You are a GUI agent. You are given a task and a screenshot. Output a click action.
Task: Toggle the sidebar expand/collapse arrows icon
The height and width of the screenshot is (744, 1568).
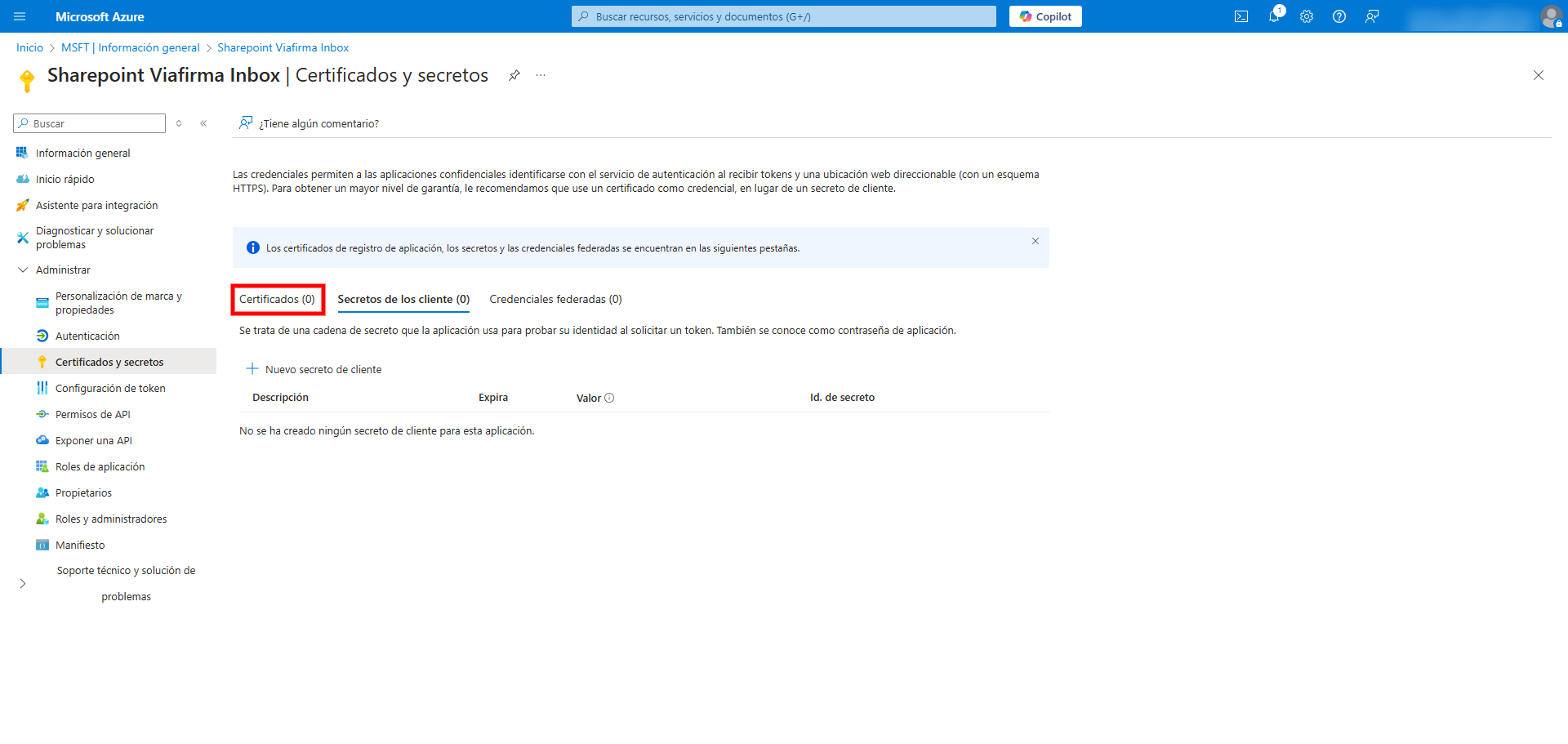179,123
